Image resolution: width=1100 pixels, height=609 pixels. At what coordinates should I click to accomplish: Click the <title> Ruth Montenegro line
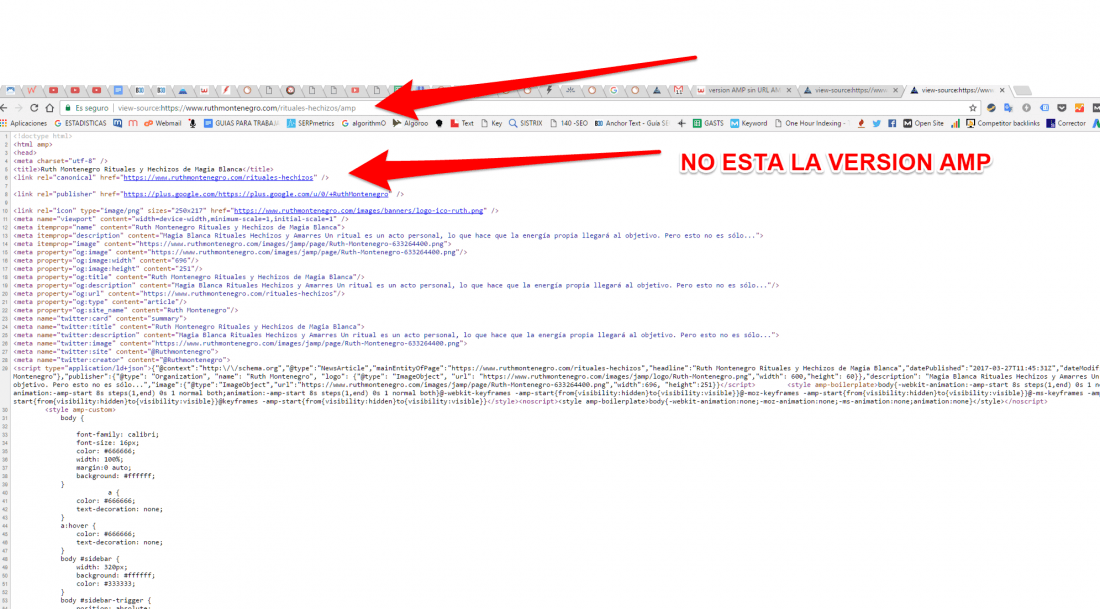143,169
